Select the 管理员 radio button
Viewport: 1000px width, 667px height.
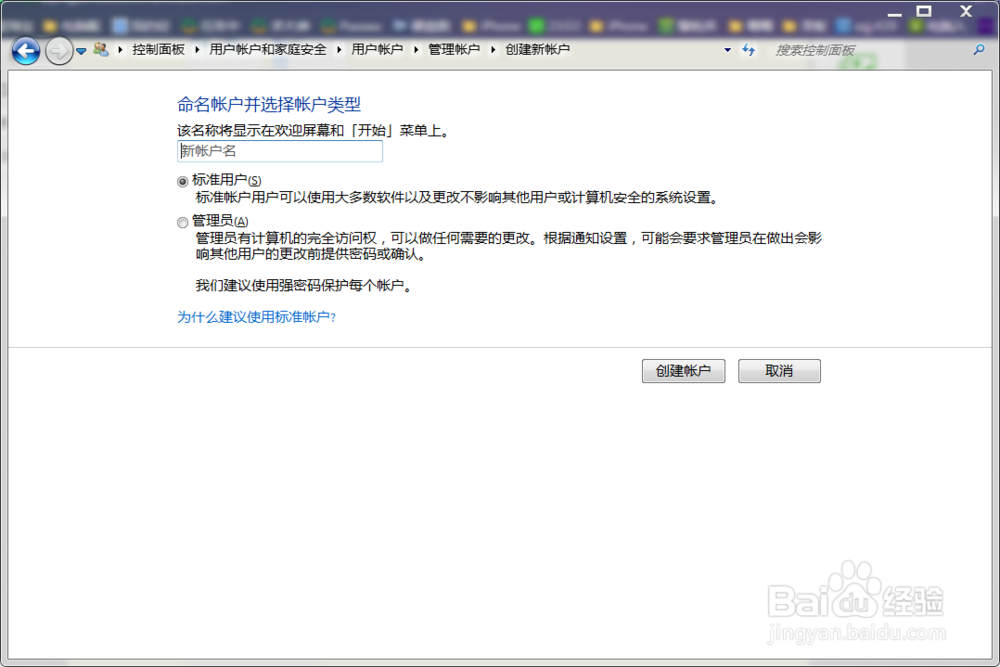181,221
